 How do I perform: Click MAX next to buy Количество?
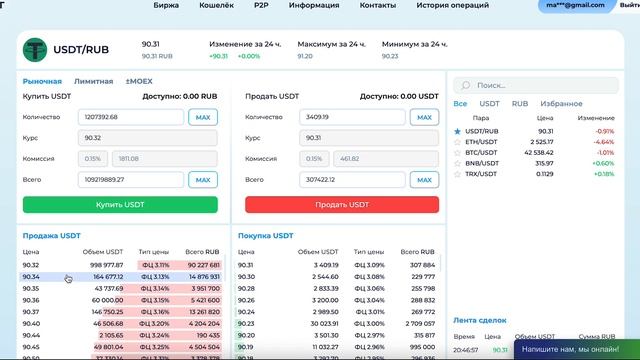(203, 117)
